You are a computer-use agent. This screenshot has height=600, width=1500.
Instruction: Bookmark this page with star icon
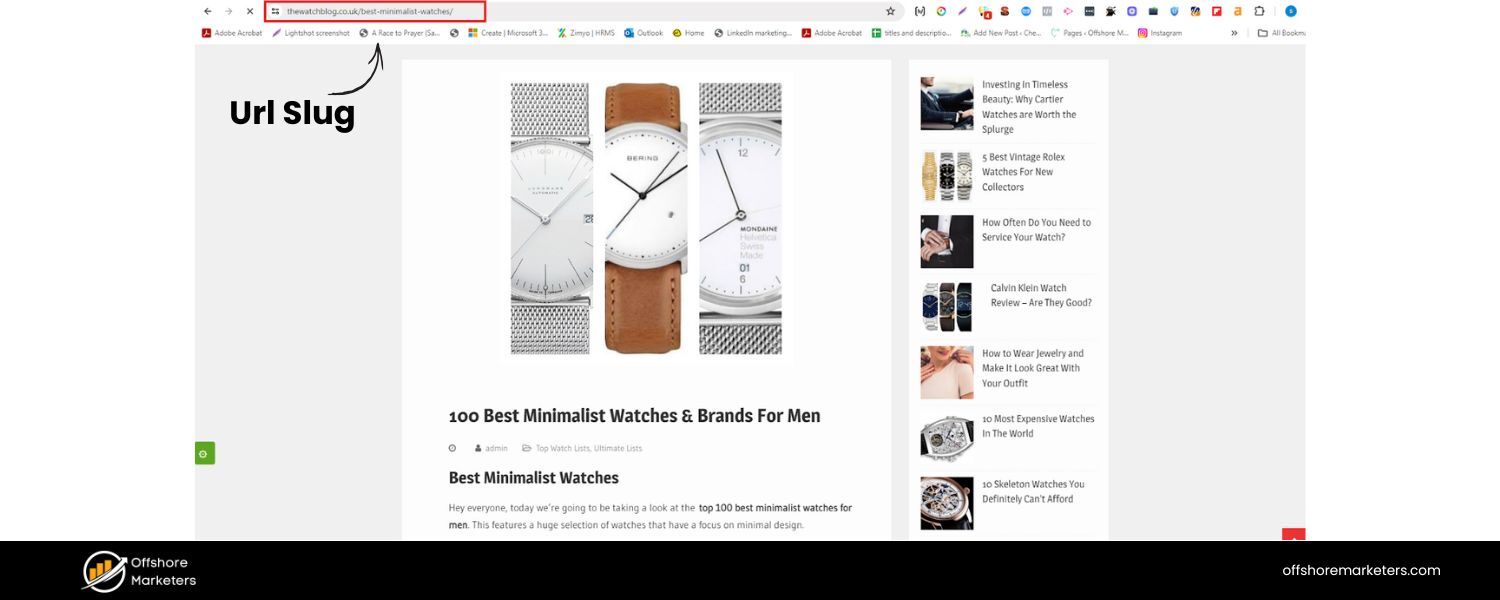[x=890, y=11]
